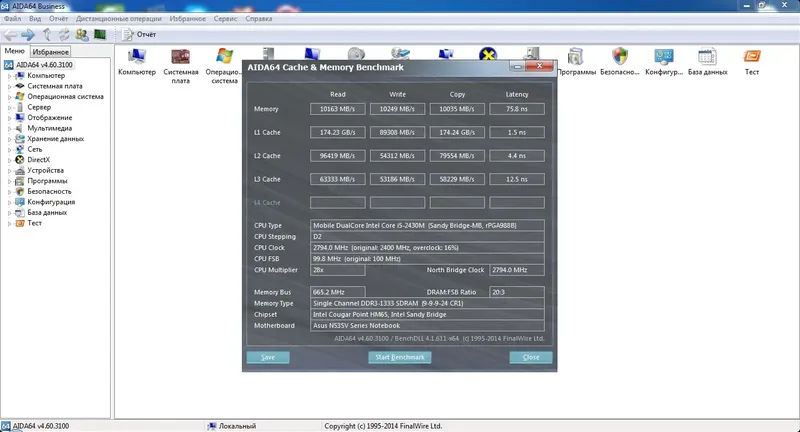Click the Хранение данных icon in tree
800x432 pixels.
click(19, 139)
